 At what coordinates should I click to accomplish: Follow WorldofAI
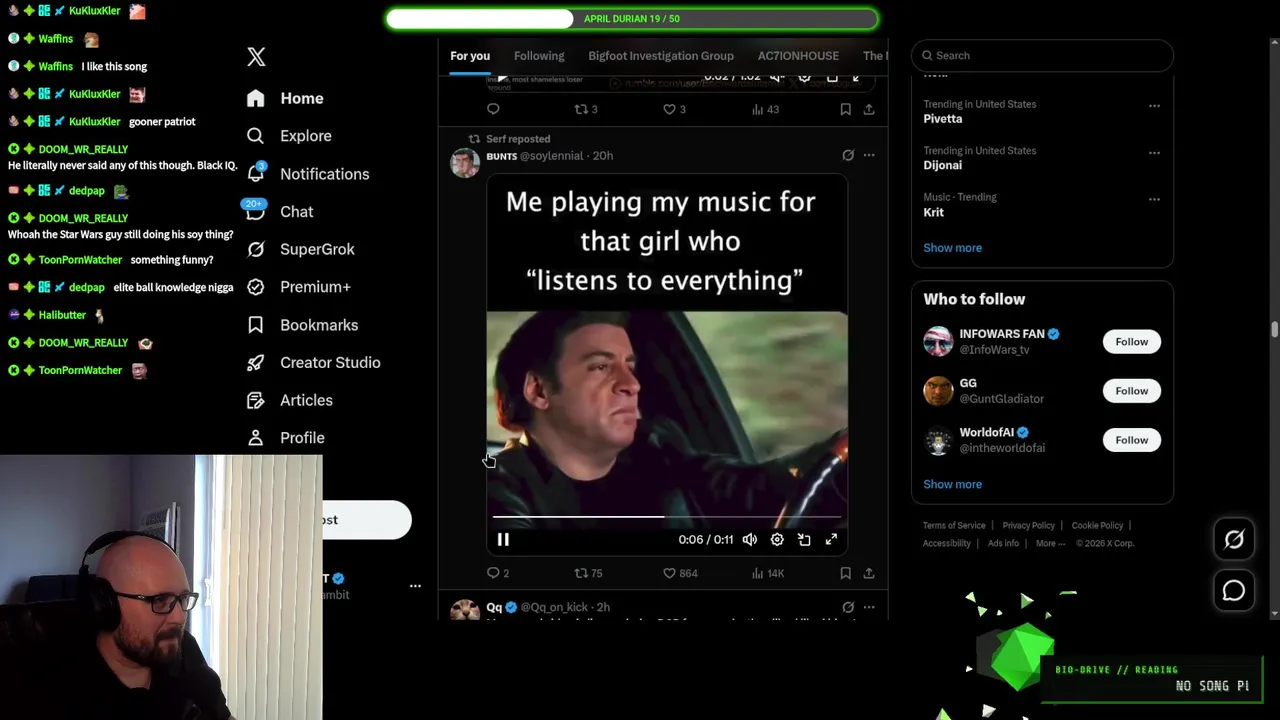(1132, 440)
